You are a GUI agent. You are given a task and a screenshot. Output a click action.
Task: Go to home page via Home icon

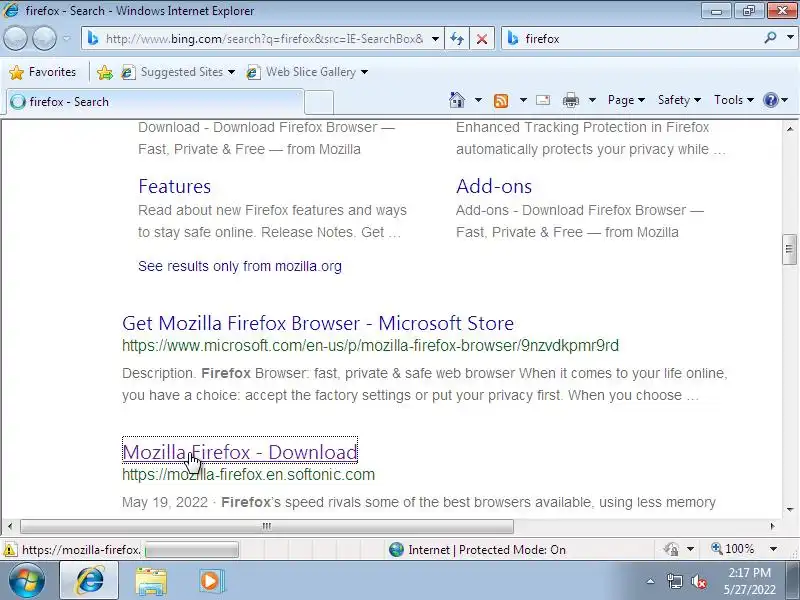click(457, 100)
